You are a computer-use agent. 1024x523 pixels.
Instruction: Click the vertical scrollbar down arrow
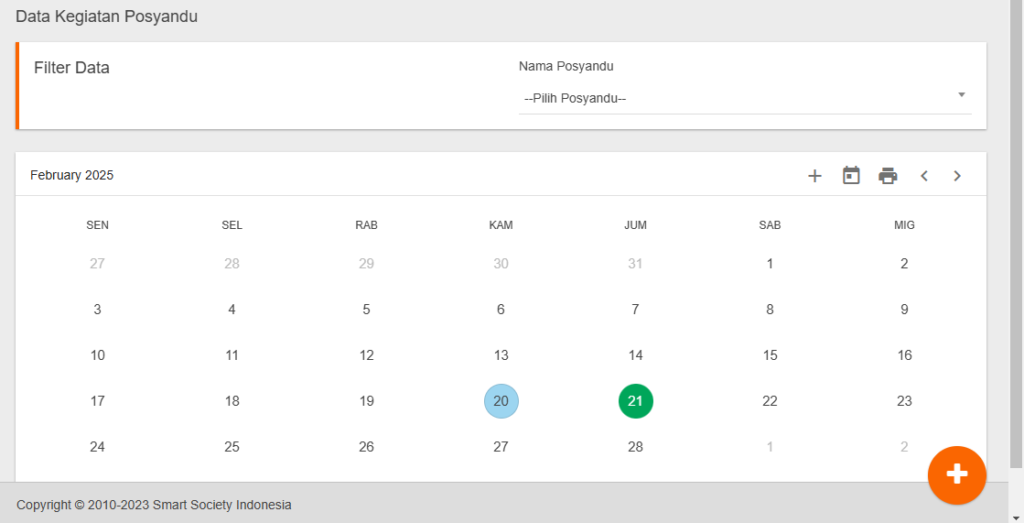pyautogui.click(x=1016, y=517)
